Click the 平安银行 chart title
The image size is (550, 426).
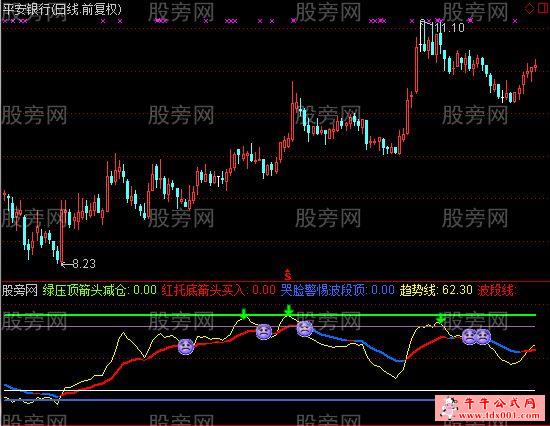click(62, 9)
